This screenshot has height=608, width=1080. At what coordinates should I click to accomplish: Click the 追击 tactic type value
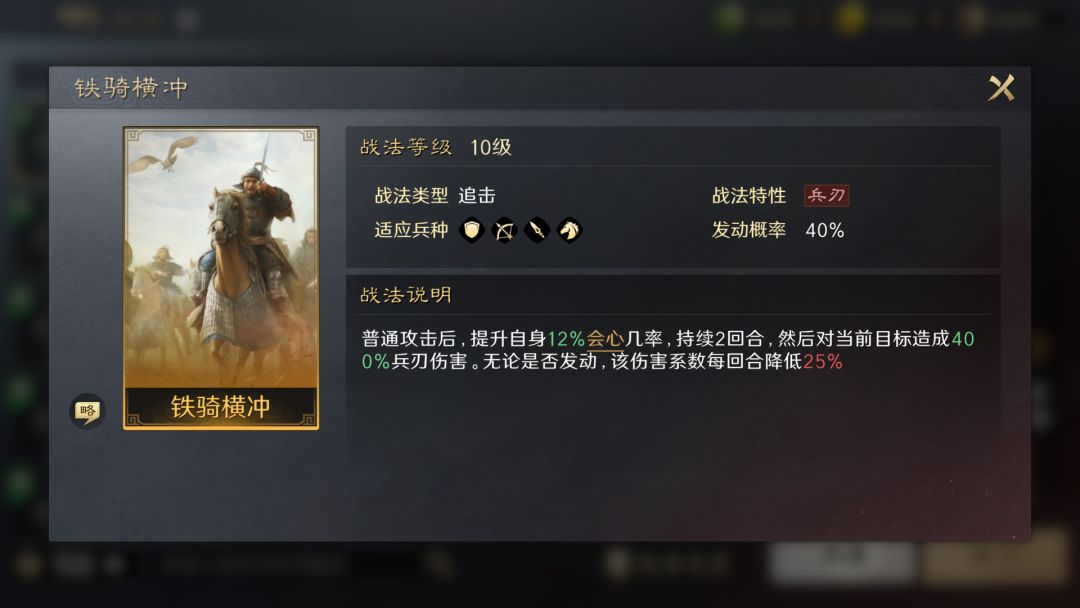click(477, 196)
